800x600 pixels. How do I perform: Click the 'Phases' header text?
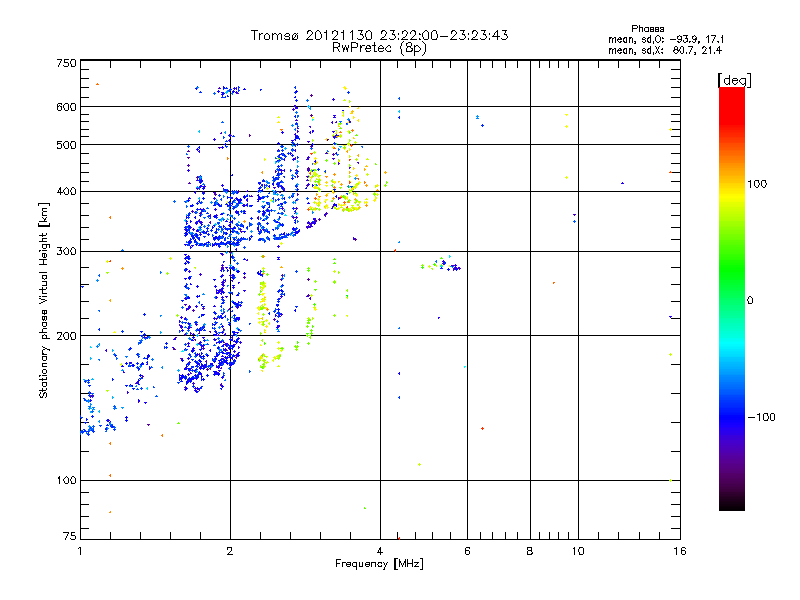(647, 29)
